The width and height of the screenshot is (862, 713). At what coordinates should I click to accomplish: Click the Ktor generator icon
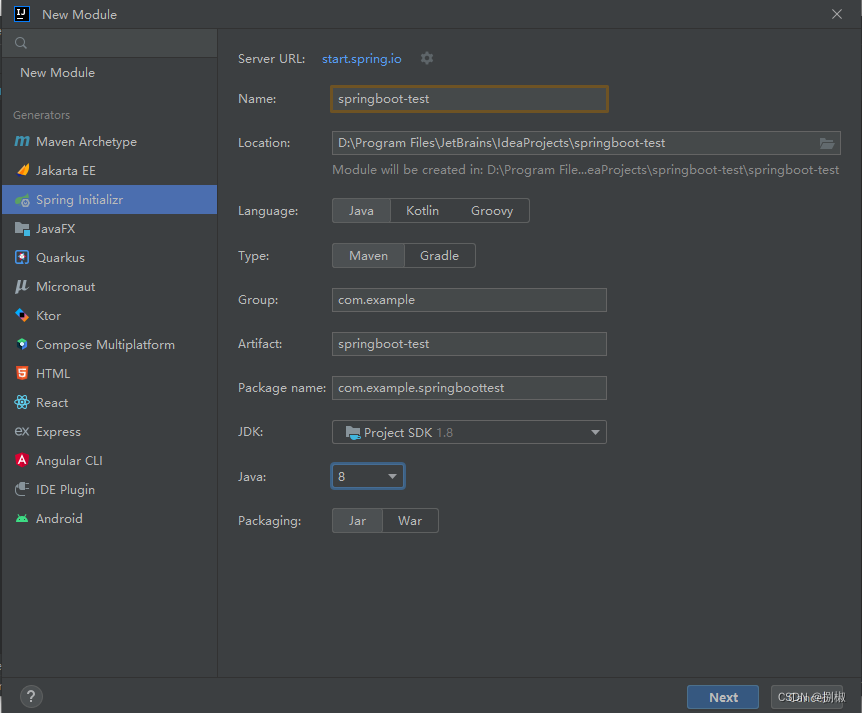[22, 316]
